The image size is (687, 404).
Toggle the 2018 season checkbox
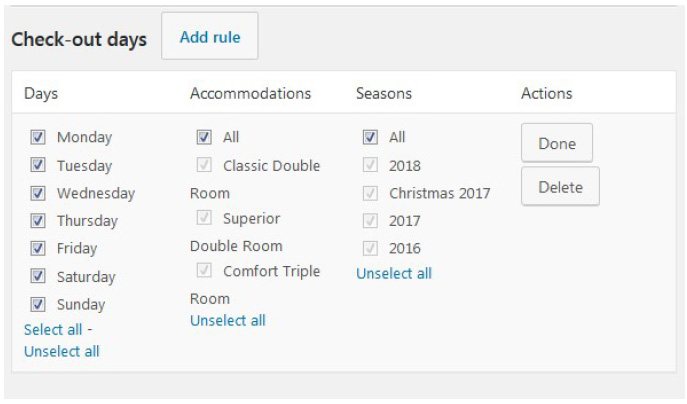tap(370, 166)
